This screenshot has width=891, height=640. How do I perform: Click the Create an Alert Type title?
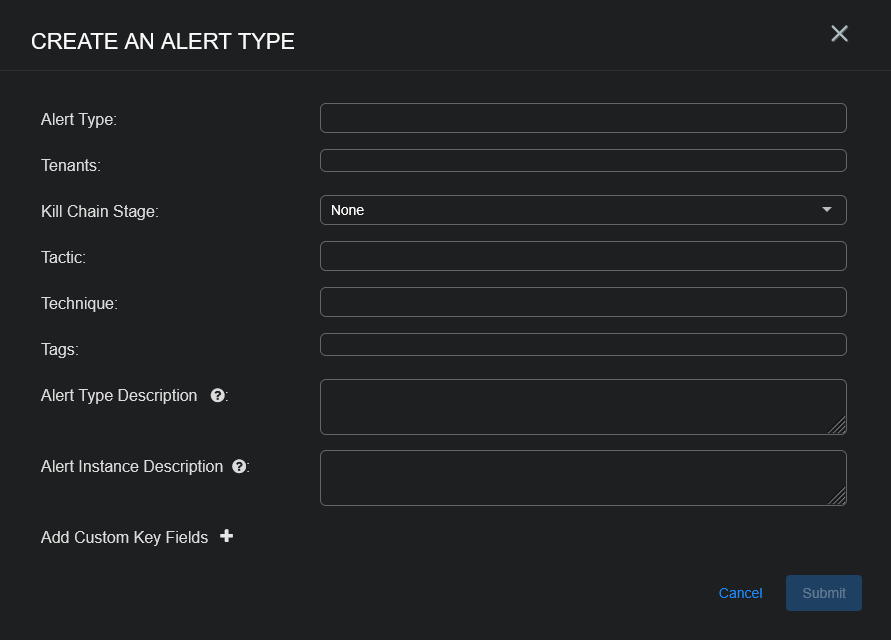tap(163, 41)
